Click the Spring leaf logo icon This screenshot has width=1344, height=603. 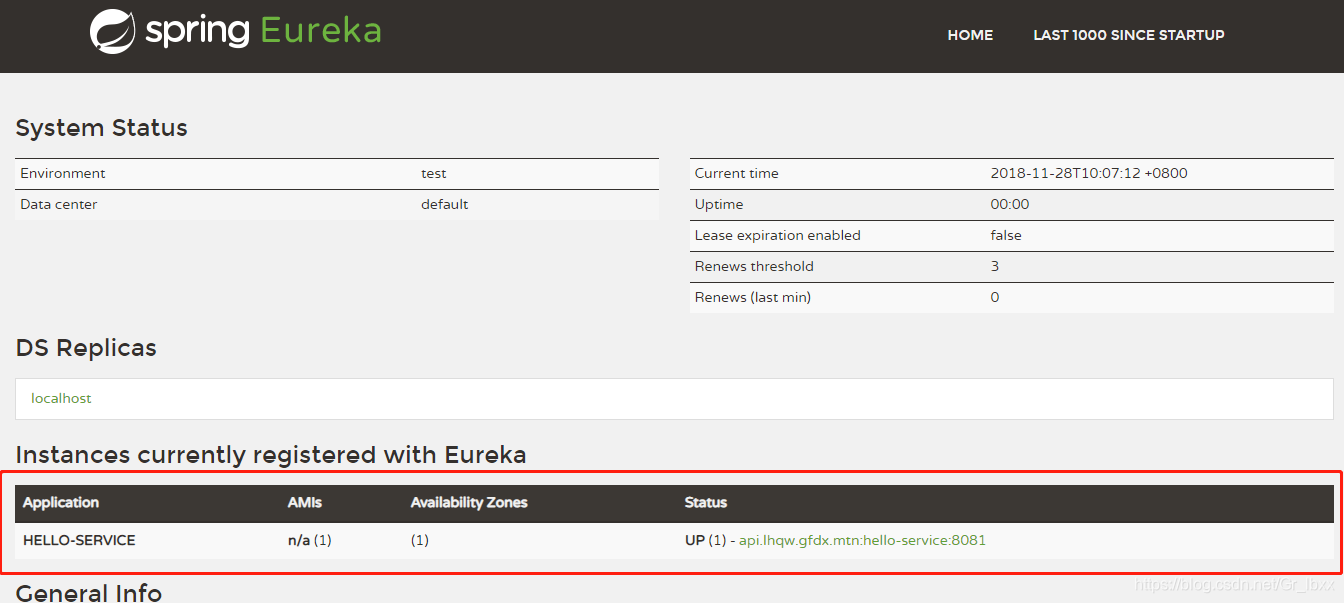[x=112, y=31]
